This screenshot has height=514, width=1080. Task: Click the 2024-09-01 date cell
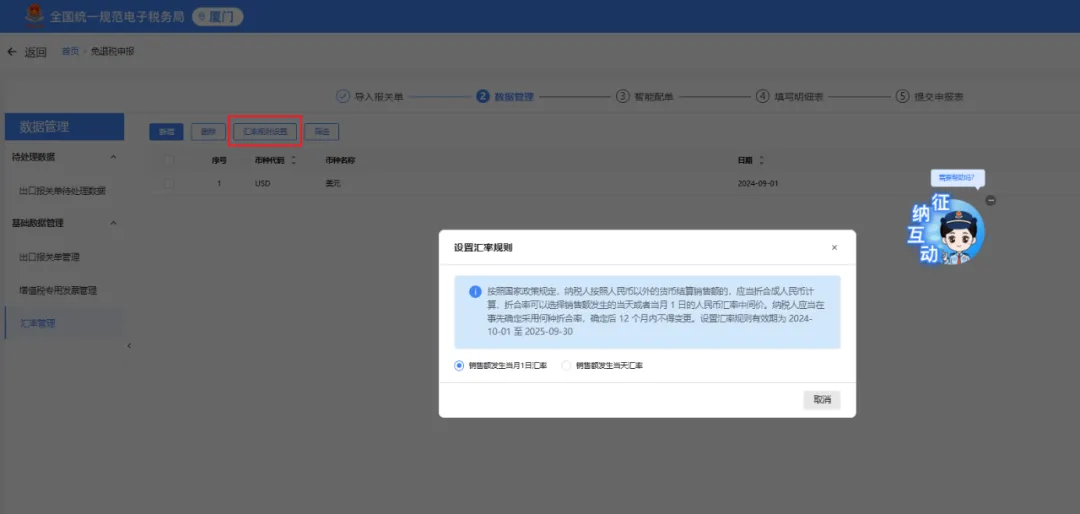click(x=757, y=184)
